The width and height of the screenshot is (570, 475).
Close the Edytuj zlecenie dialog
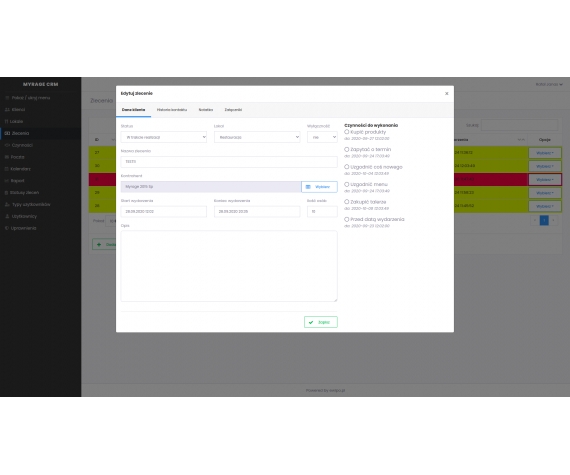tap(447, 94)
